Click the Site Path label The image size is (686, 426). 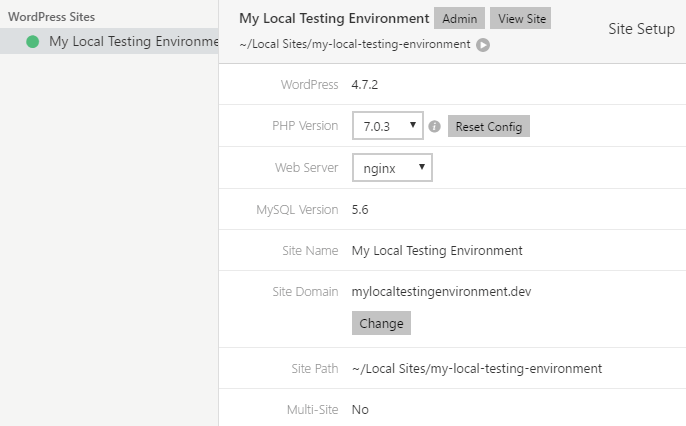point(315,369)
